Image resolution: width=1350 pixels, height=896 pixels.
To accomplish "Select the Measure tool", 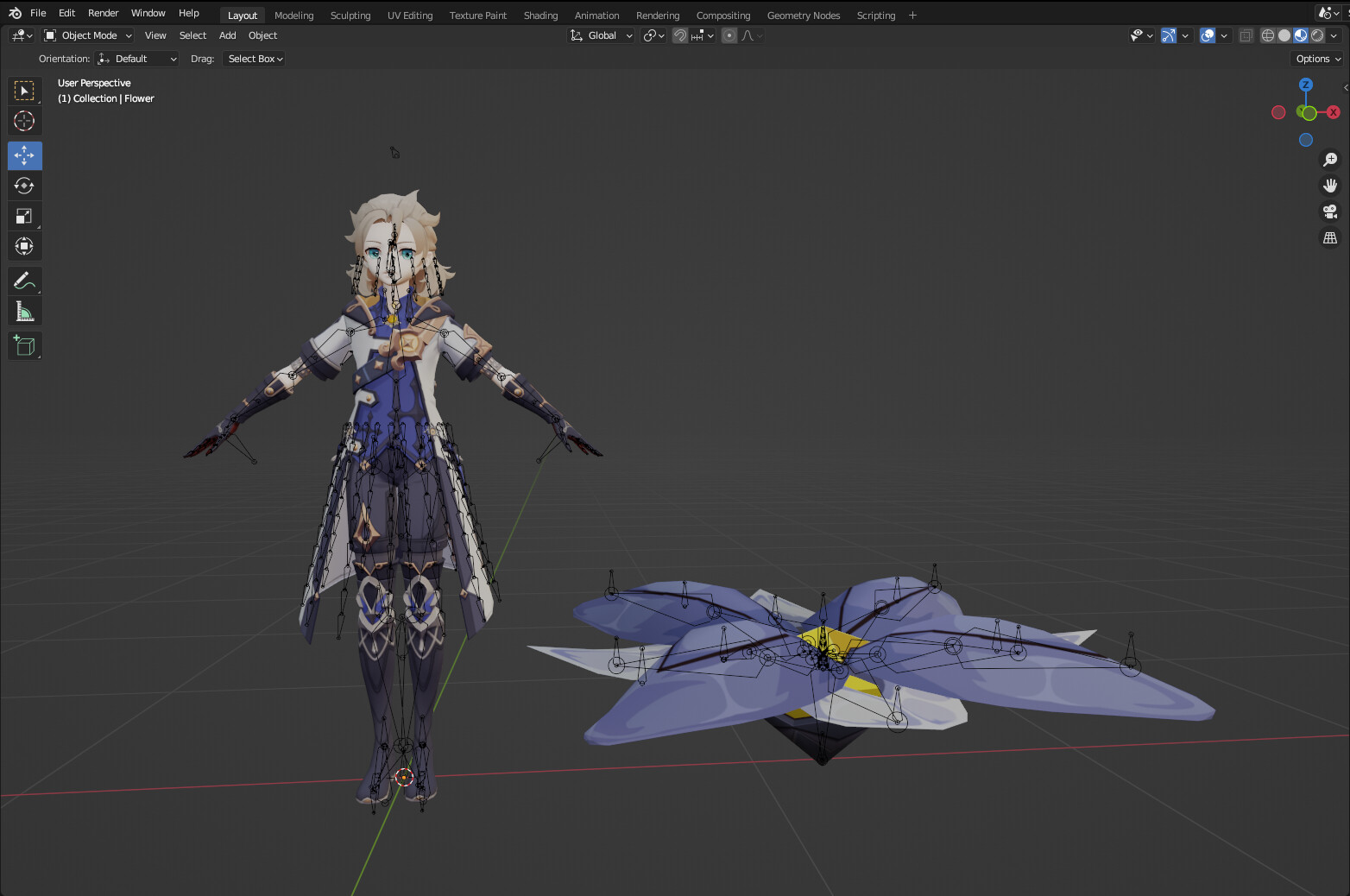I will pos(24,311).
